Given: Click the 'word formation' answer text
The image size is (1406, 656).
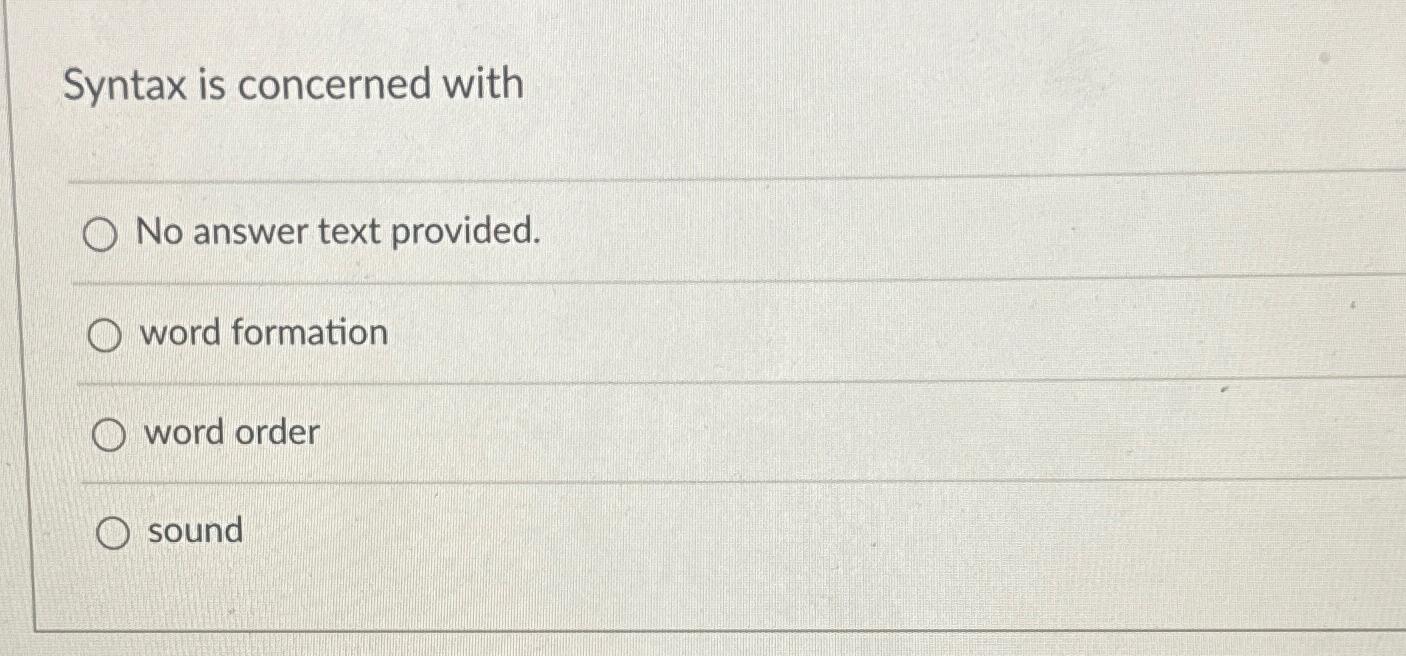Looking at the screenshot, I should pyautogui.click(x=265, y=334).
